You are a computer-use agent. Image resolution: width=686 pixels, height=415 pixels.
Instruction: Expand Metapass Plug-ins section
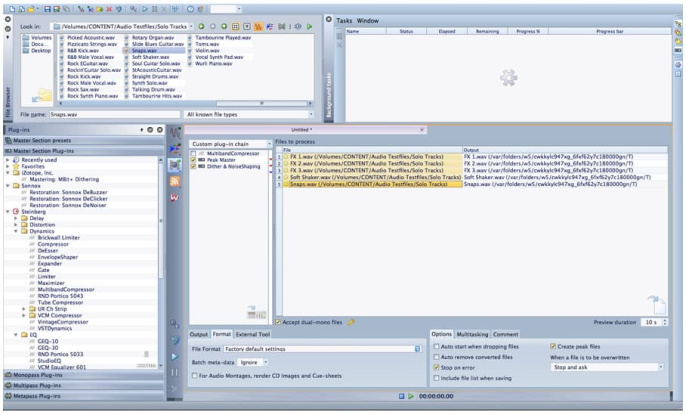coord(84,396)
